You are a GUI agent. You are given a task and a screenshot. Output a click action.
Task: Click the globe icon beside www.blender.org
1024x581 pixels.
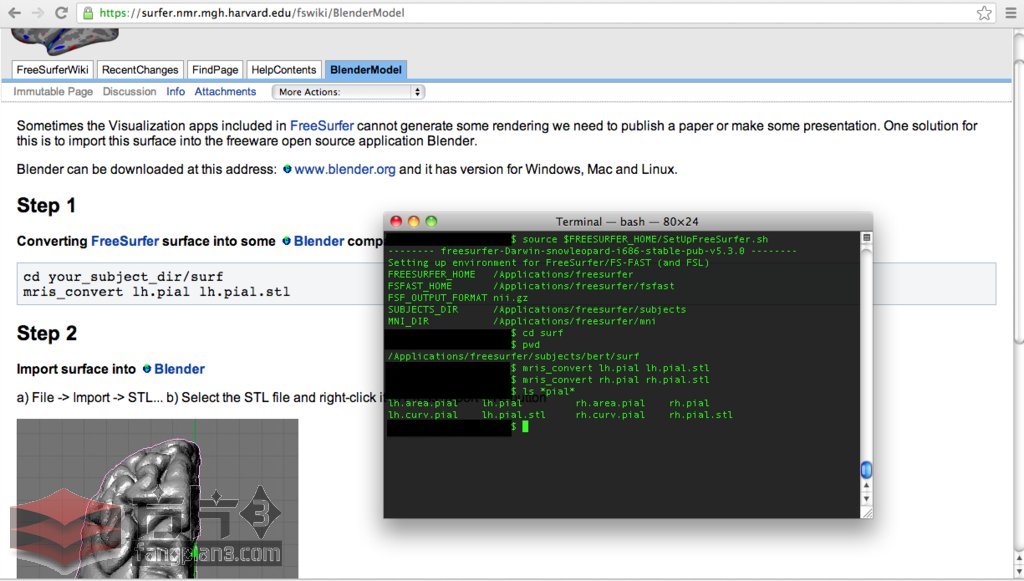click(x=287, y=169)
